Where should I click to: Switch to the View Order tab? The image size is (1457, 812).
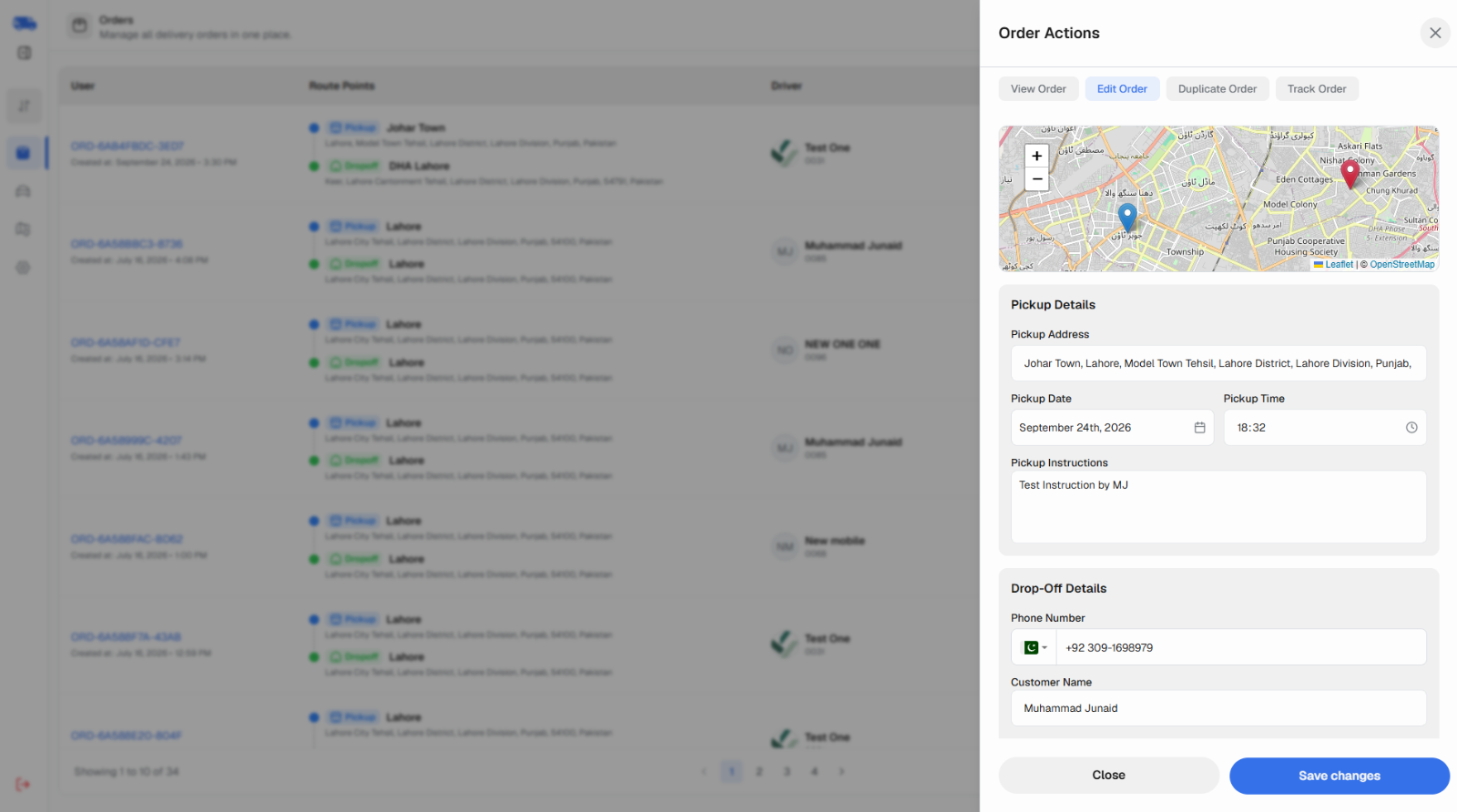pos(1038,89)
